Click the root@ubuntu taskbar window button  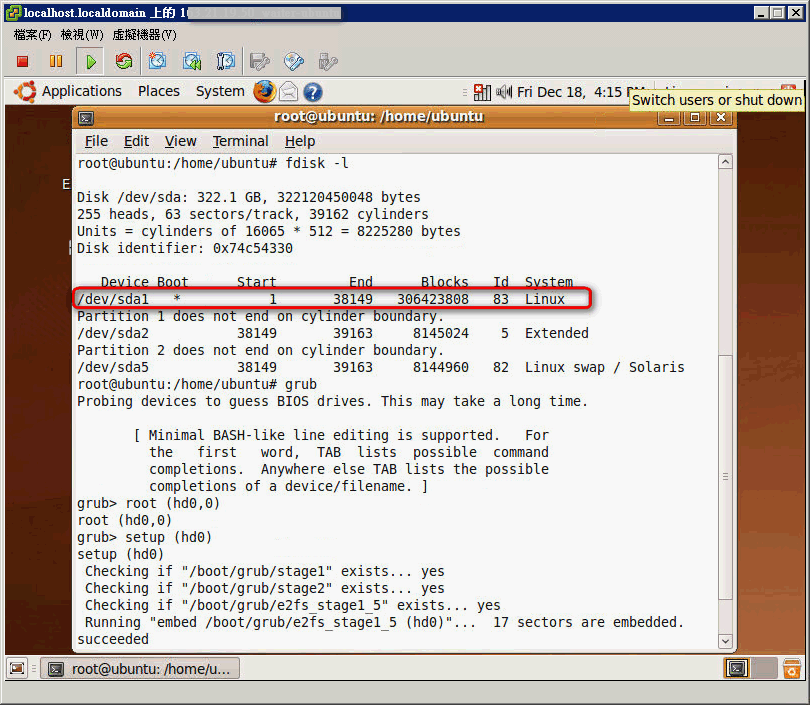140,669
